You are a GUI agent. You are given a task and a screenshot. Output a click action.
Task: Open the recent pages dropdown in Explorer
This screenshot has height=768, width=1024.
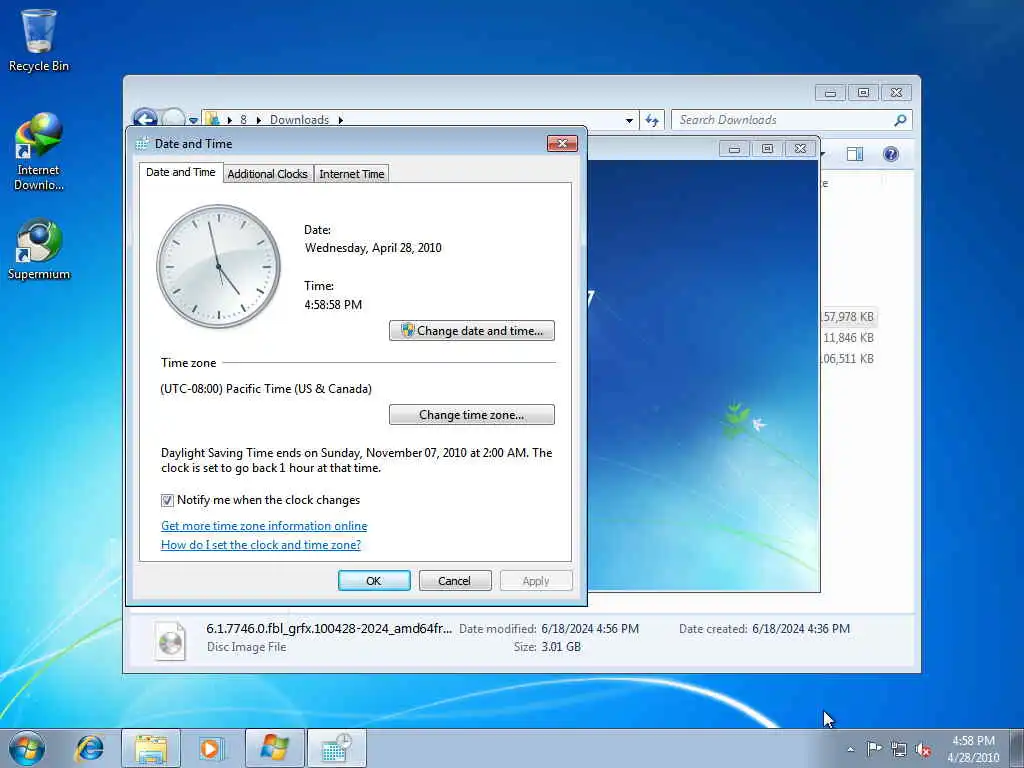193,120
